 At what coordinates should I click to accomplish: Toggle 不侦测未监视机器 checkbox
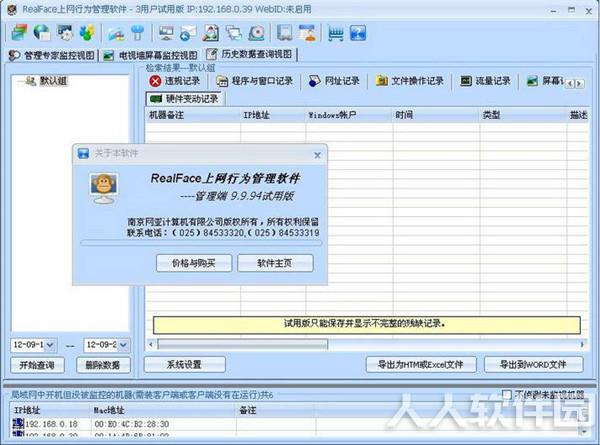click(507, 394)
